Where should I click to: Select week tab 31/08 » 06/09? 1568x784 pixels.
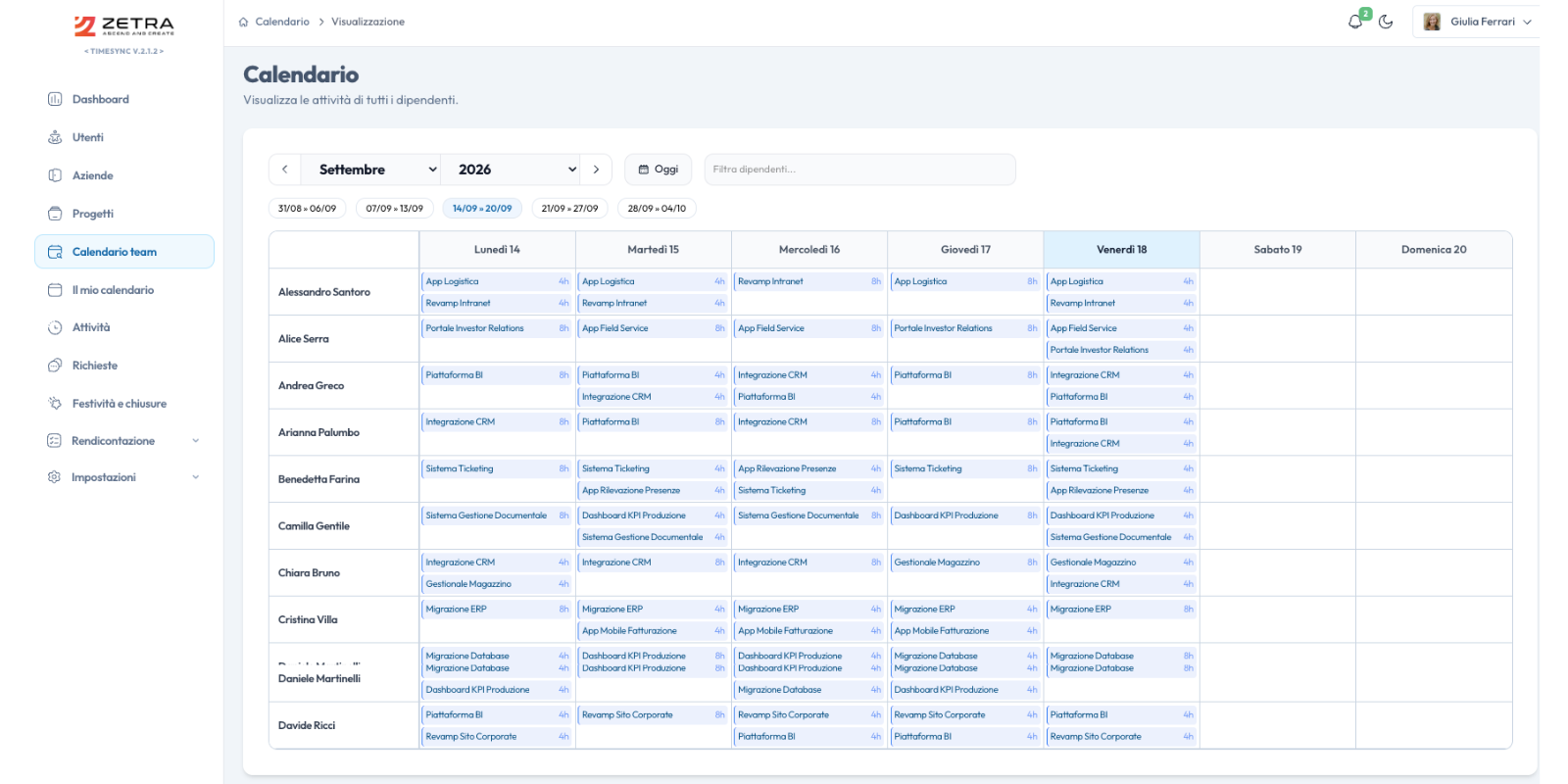307,209
